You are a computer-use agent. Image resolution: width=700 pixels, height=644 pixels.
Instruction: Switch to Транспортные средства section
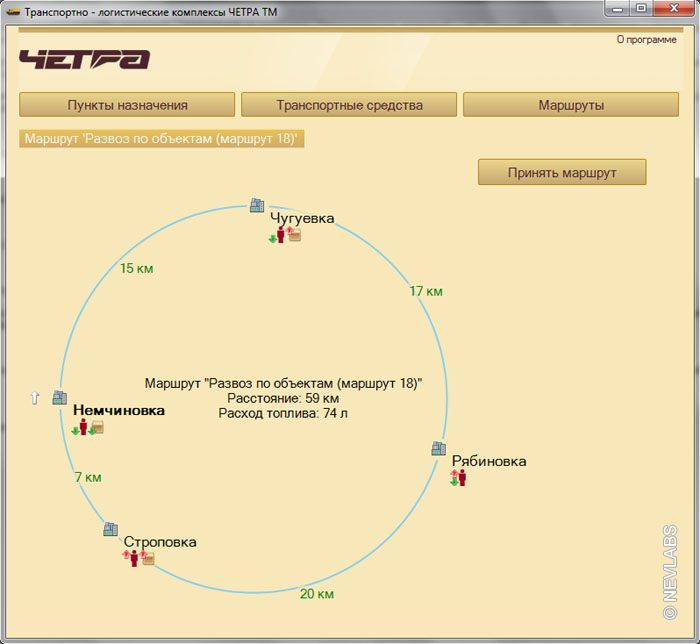point(349,105)
